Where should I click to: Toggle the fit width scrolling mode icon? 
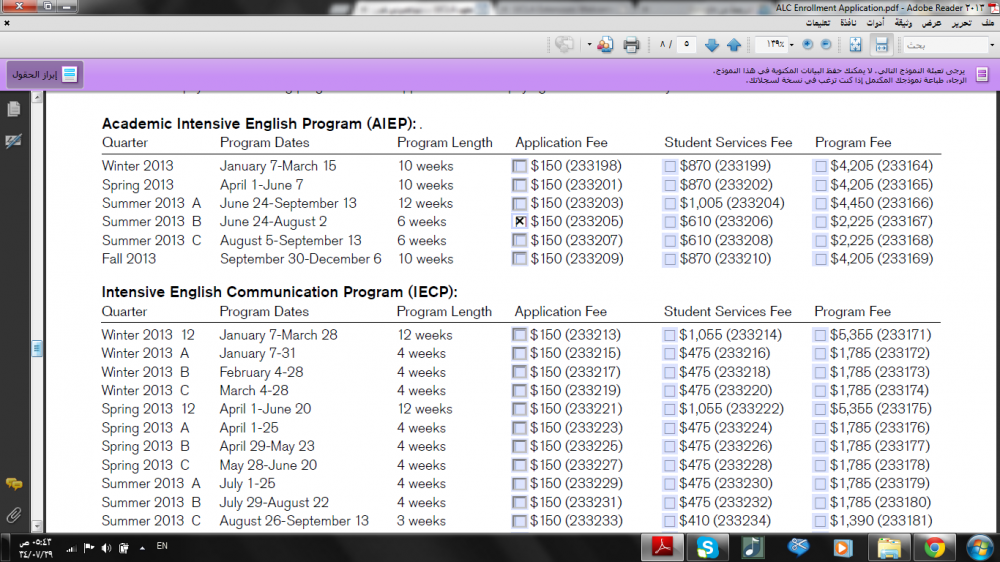[x=881, y=45]
